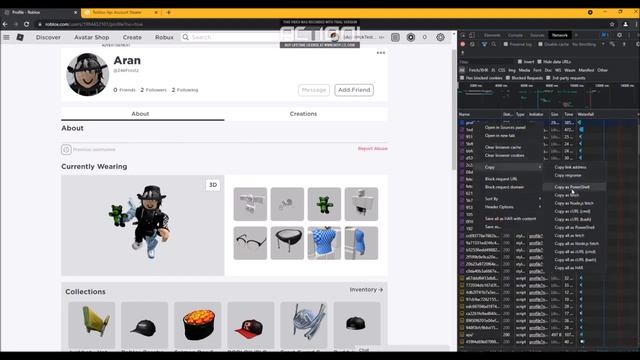Click the Report Abuse link
640x360 pixels.
pos(373,149)
